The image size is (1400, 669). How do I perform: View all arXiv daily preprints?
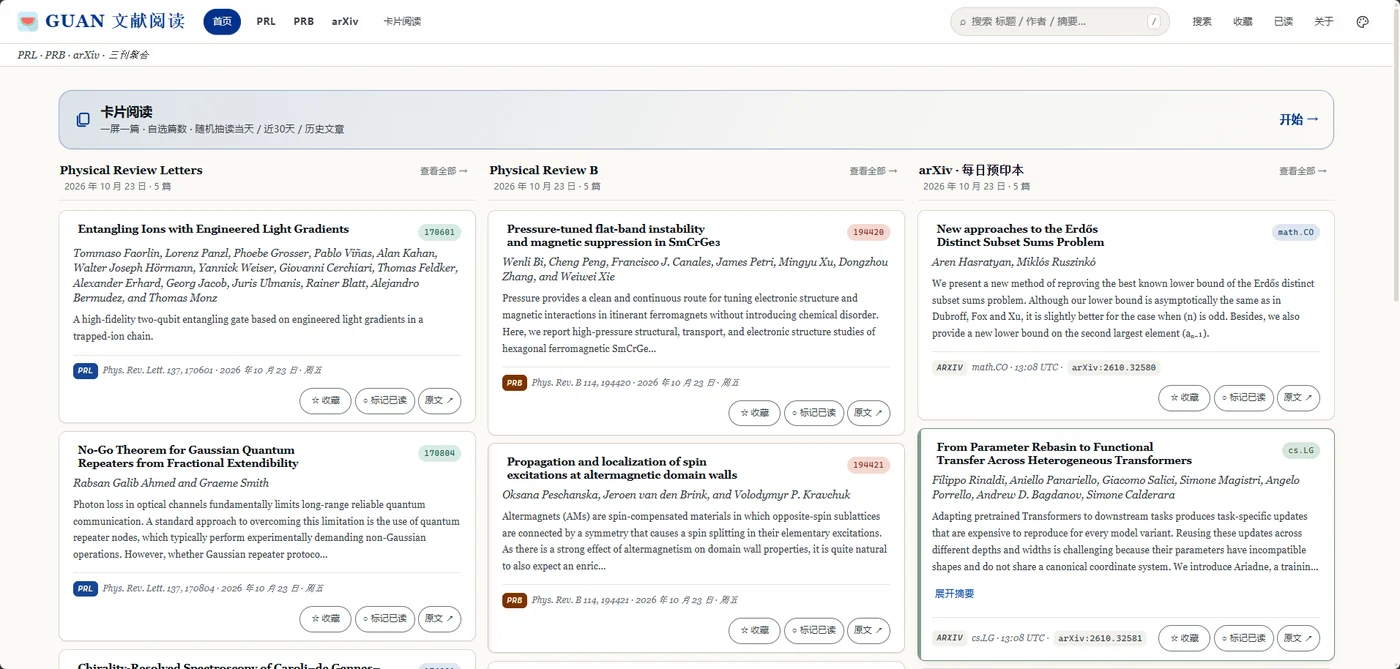pos(1303,171)
